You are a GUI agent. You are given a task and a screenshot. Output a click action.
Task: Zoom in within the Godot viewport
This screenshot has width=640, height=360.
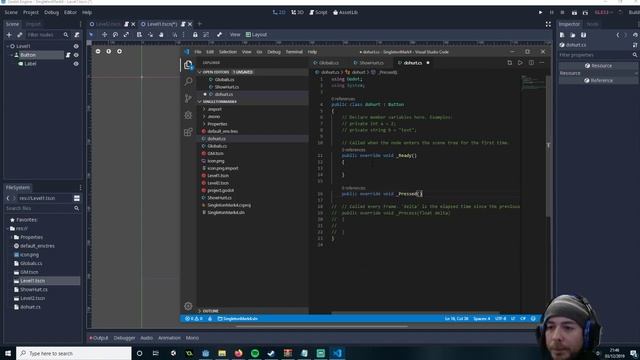[x=119, y=51]
